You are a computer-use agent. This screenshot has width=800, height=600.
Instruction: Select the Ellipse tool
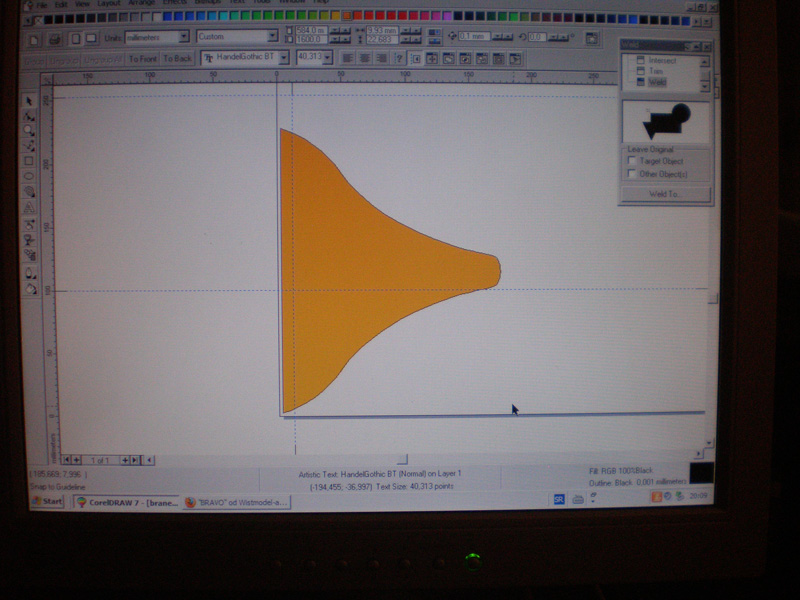(30, 176)
